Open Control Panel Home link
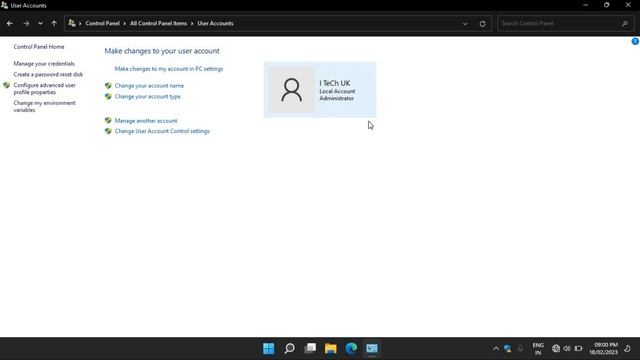 [x=39, y=47]
